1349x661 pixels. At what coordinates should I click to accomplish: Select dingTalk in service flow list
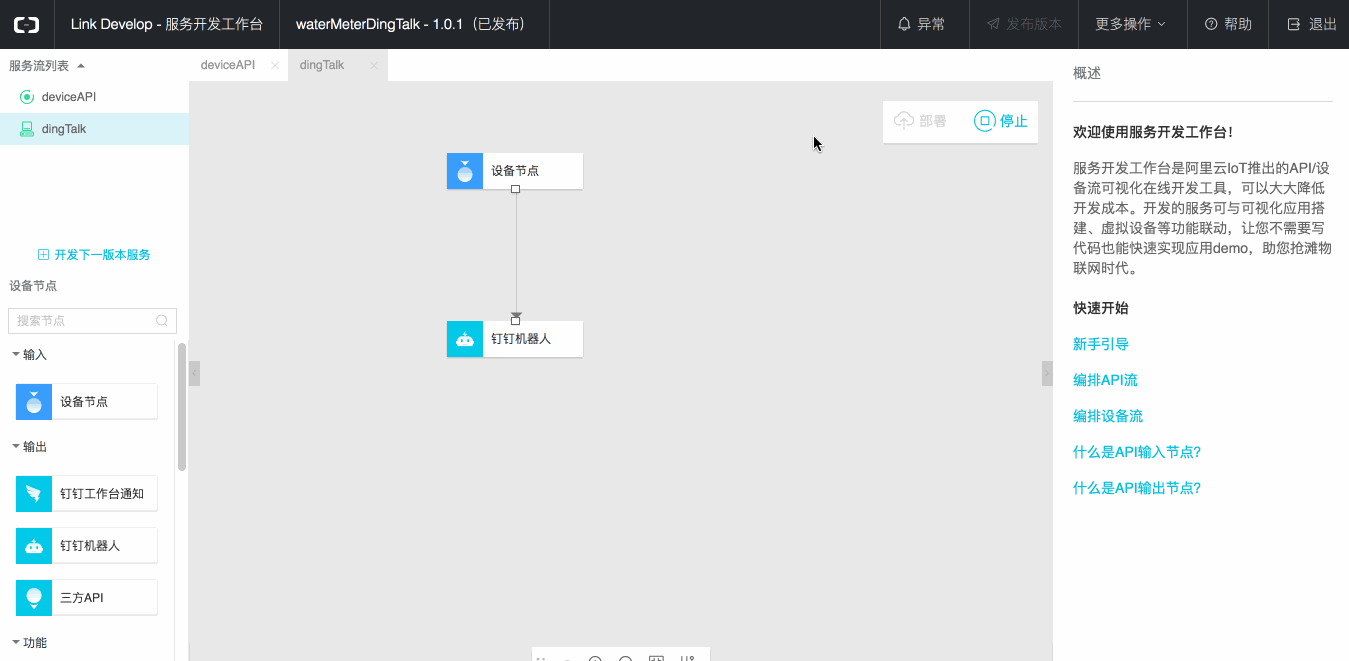(x=94, y=129)
